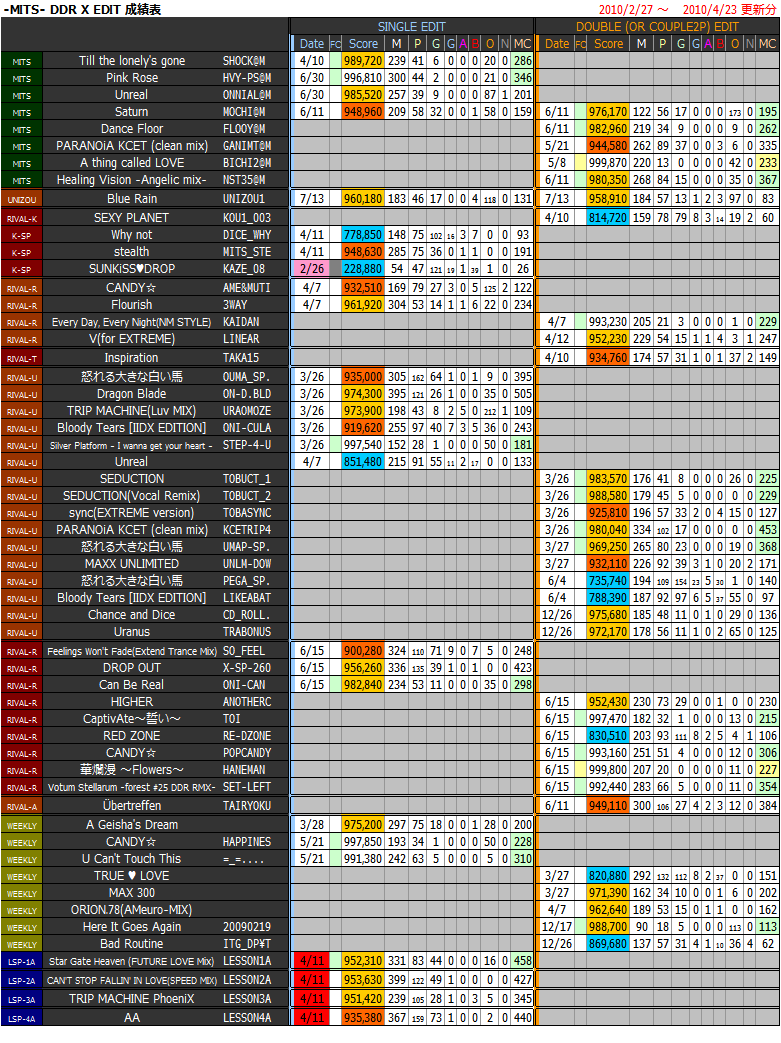
Task: Click the DOUBLE (OR COUPLE2P) EDIT header
Action: (657, 27)
